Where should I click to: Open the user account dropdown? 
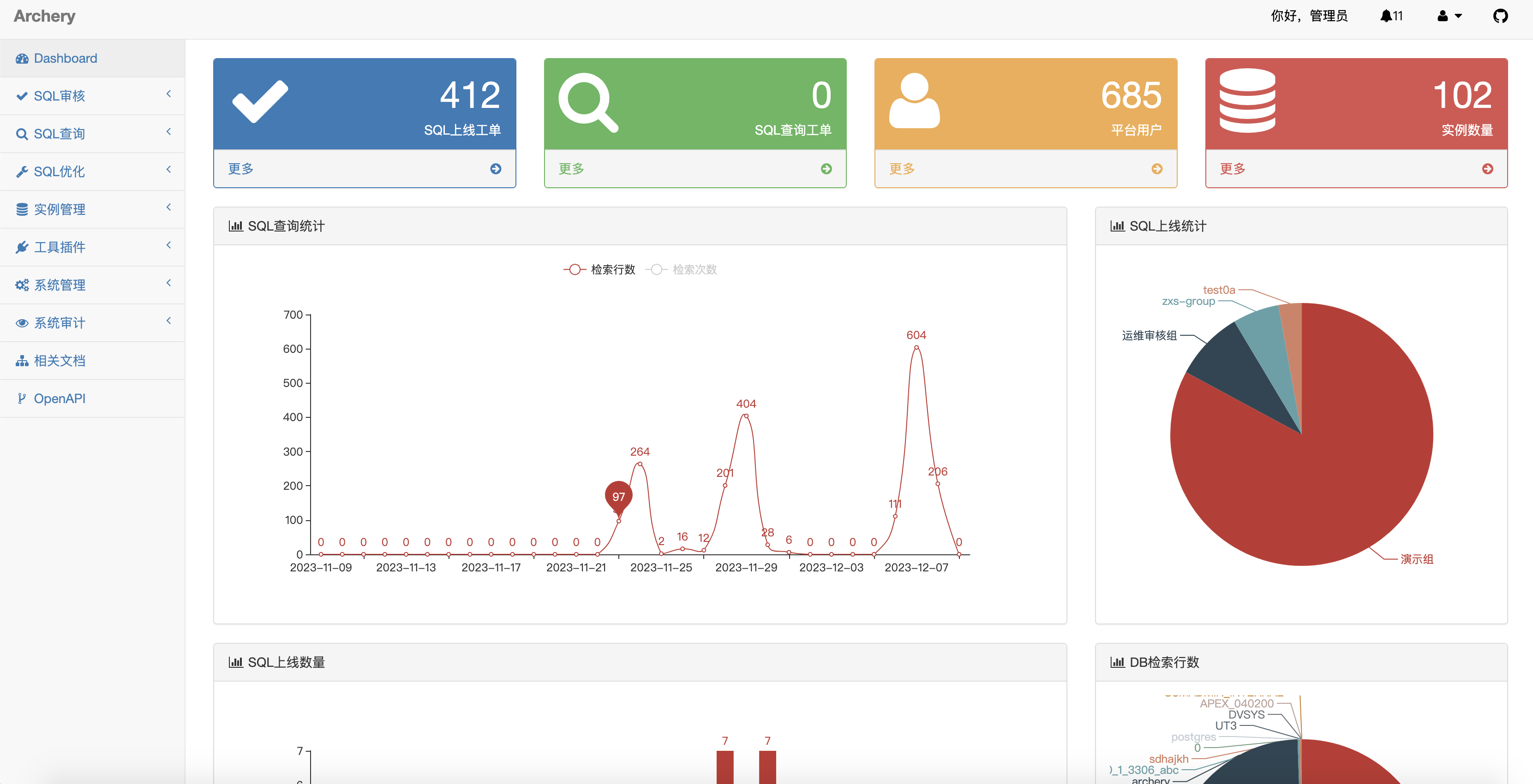pos(1449,16)
